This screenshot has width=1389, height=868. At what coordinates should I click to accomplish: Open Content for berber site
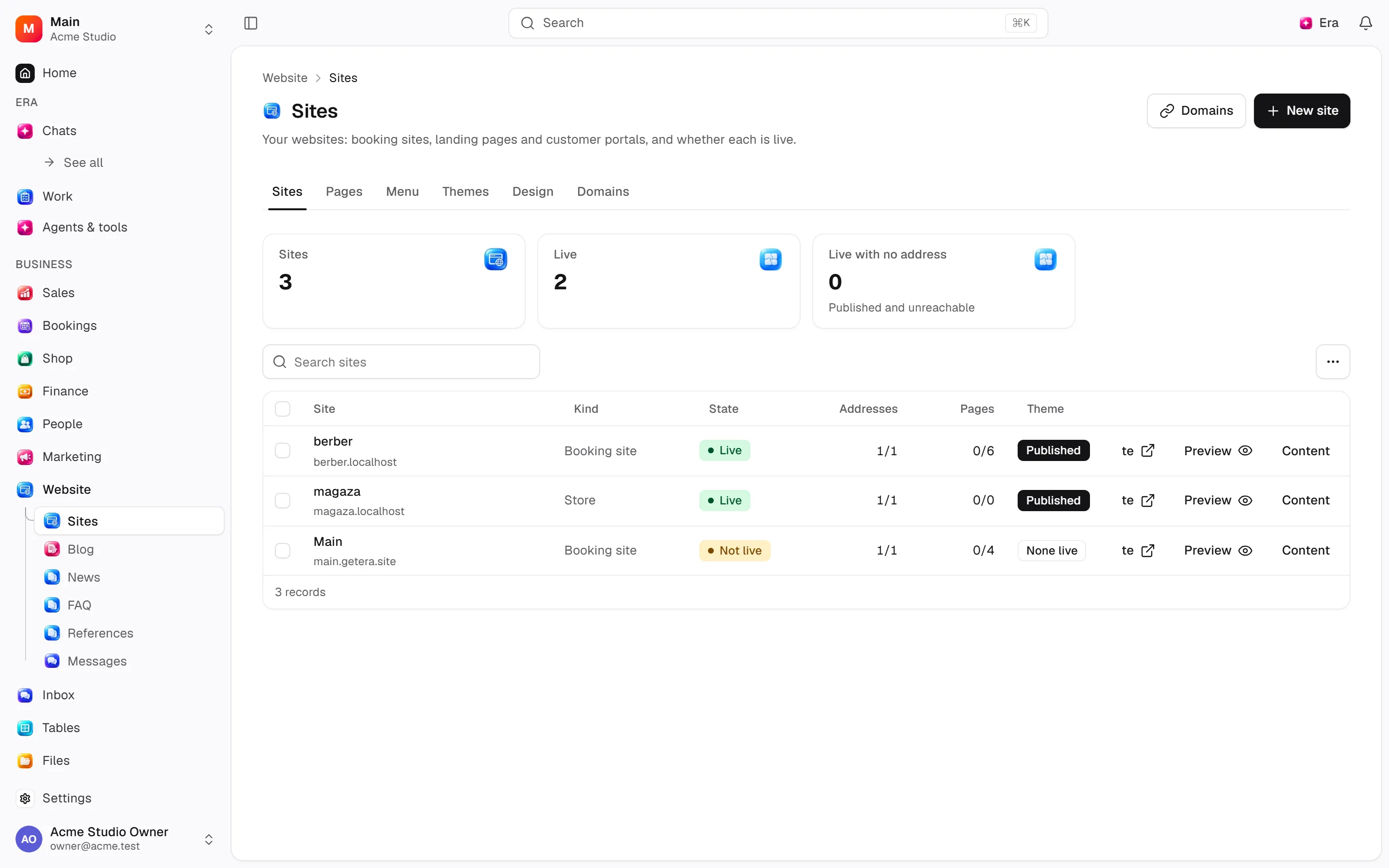click(x=1305, y=451)
